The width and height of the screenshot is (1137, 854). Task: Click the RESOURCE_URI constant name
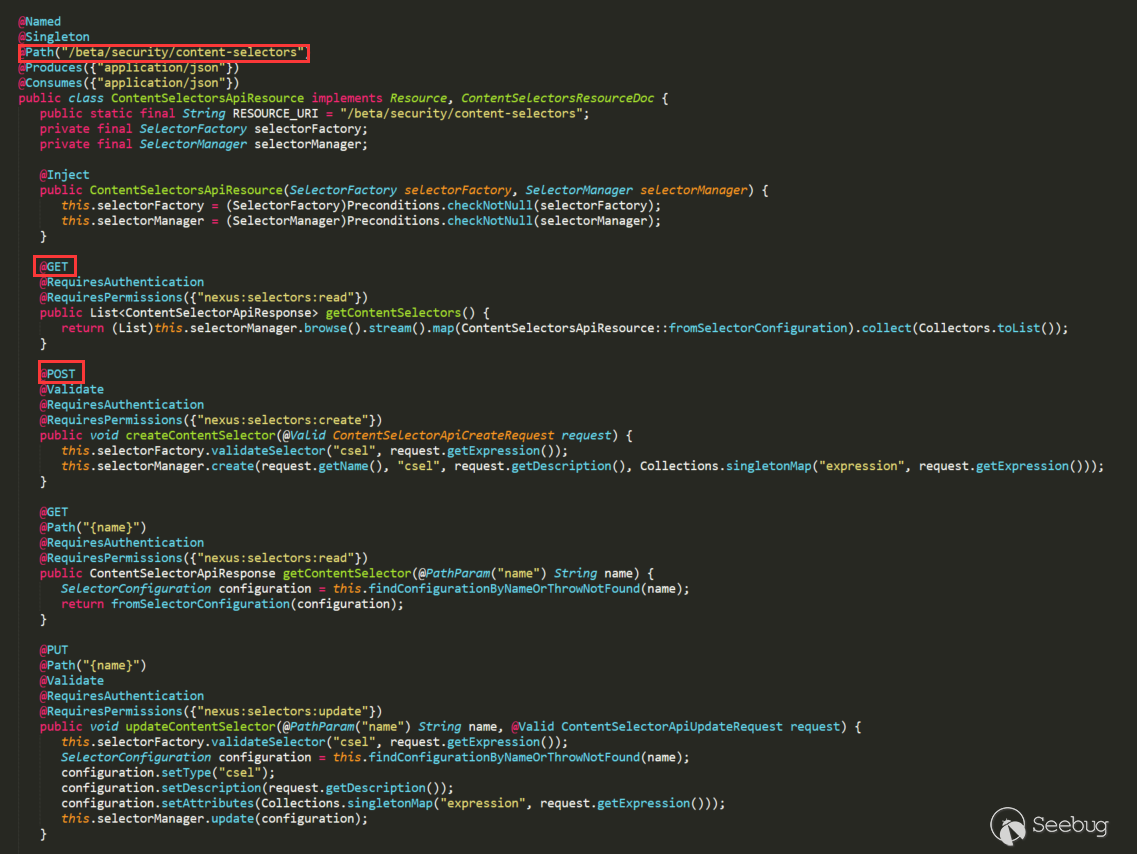click(275, 114)
